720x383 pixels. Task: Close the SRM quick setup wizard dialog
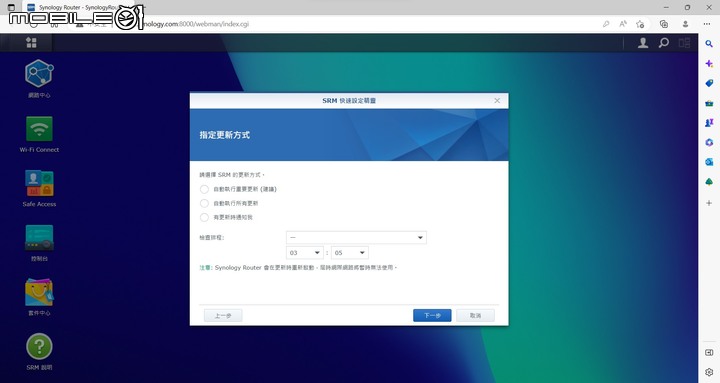click(497, 101)
